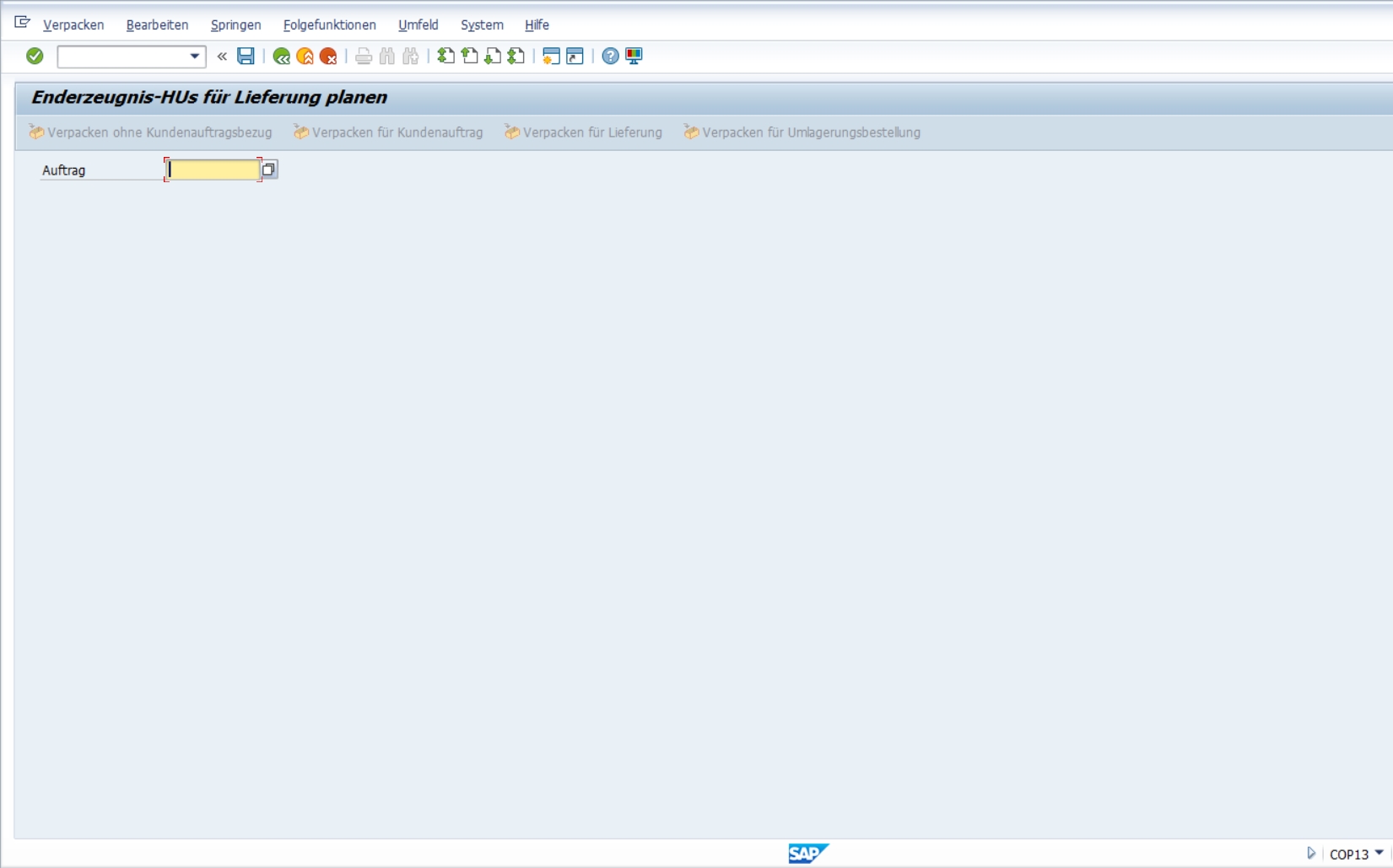Click the Create Shortcut icon

575,57
